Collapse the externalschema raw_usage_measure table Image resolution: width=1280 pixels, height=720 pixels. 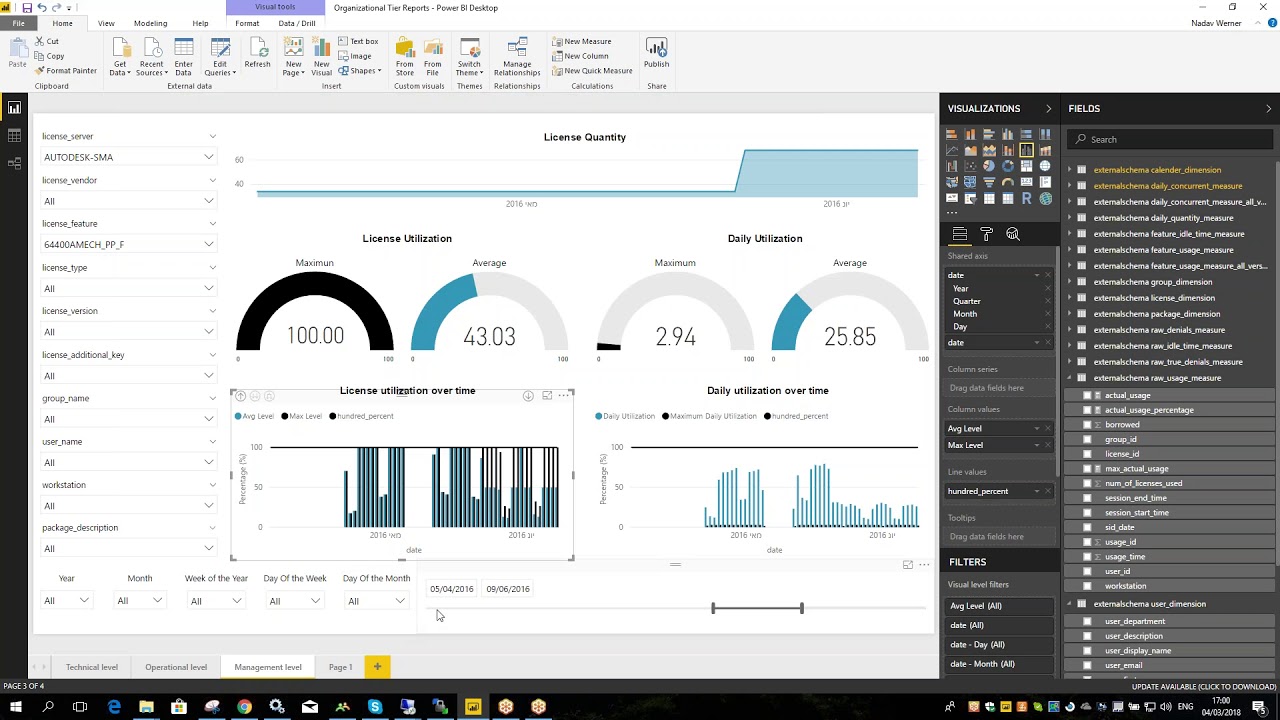coord(1069,378)
